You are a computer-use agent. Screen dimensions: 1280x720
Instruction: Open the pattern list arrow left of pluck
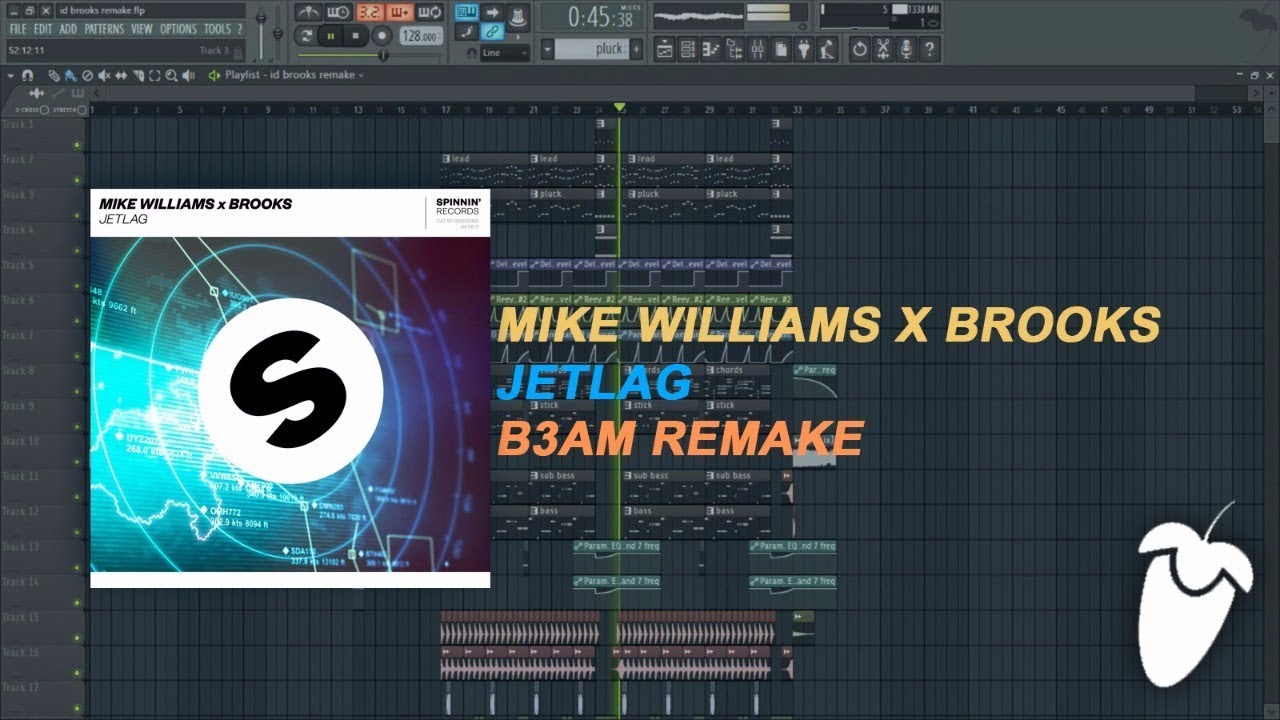(x=547, y=49)
